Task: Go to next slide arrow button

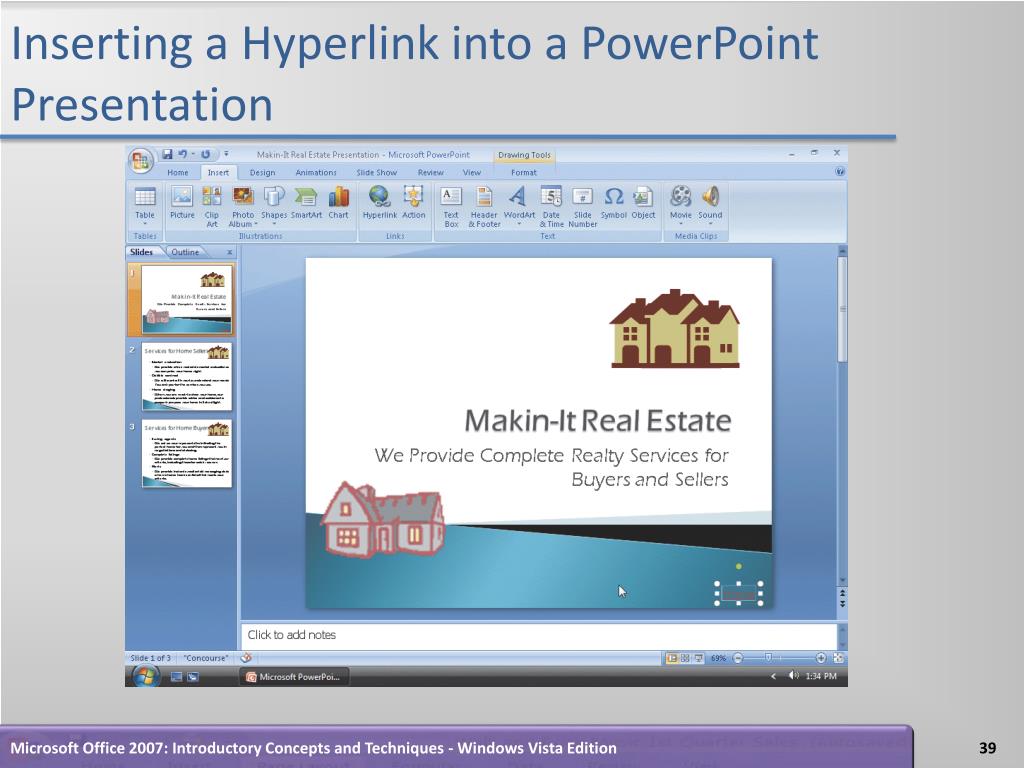Action: (842, 604)
